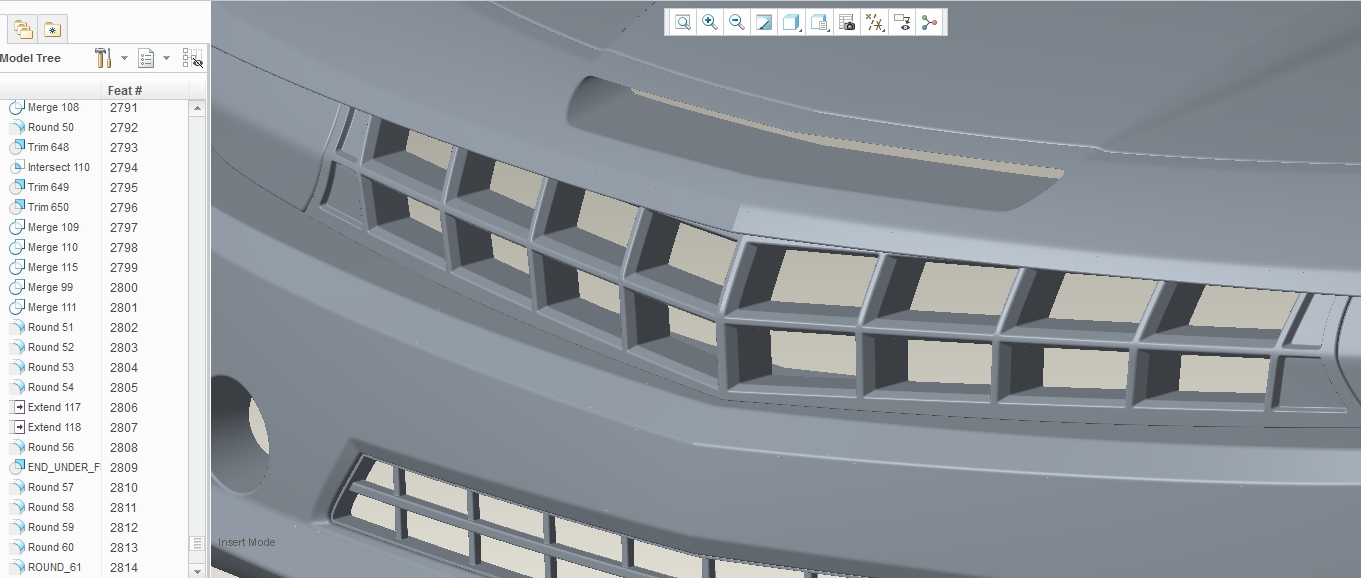Click the Model Tree scrollbar thumb

pyautogui.click(x=197, y=543)
